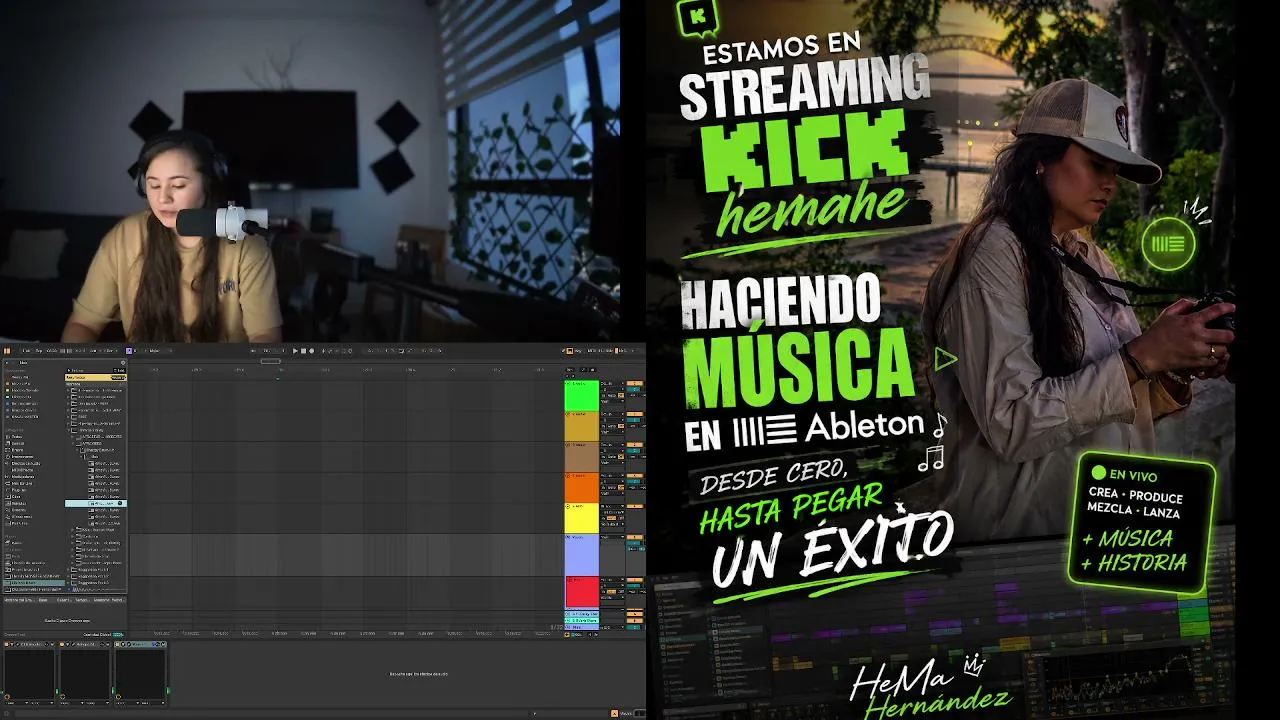The width and height of the screenshot is (1280, 720).
Task: Select the green track header
Action: tap(582, 395)
